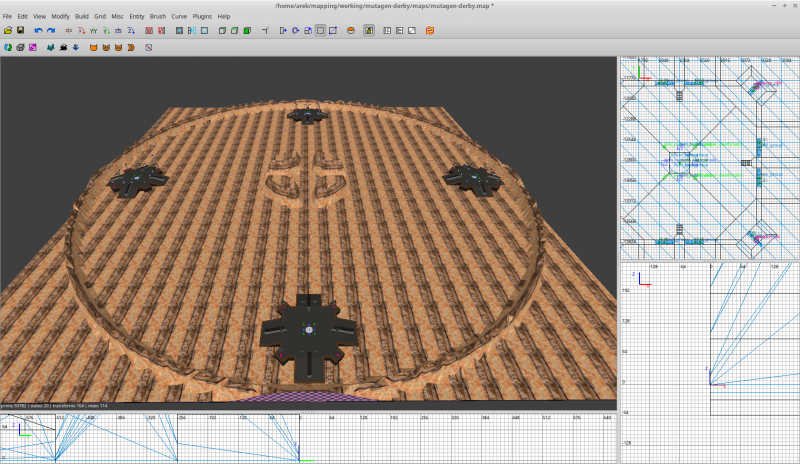This screenshot has width=800, height=464.
Task: Toggle the pressed texture lock button
Action: (369, 31)
